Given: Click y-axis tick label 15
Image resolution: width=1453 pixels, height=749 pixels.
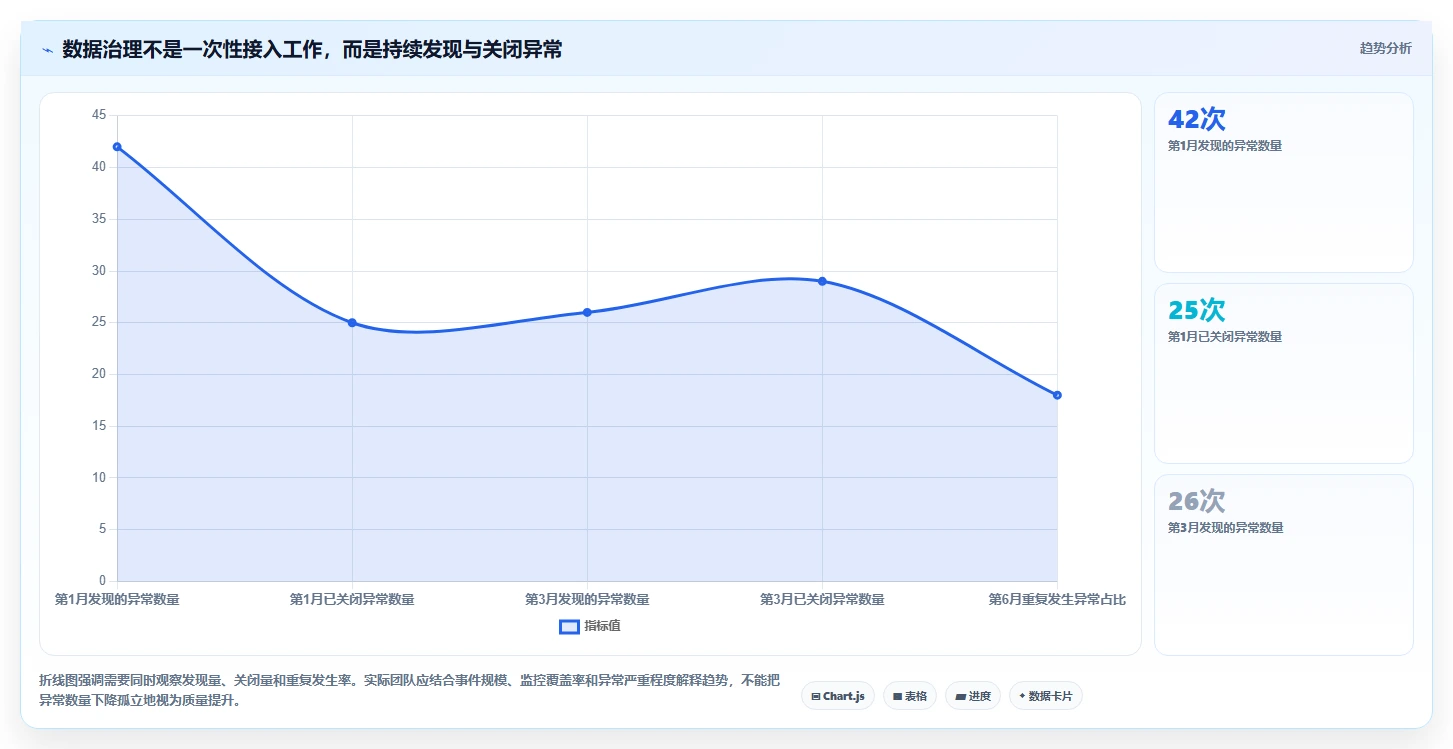Looking at the screenshot, I should tap(98, 426).
